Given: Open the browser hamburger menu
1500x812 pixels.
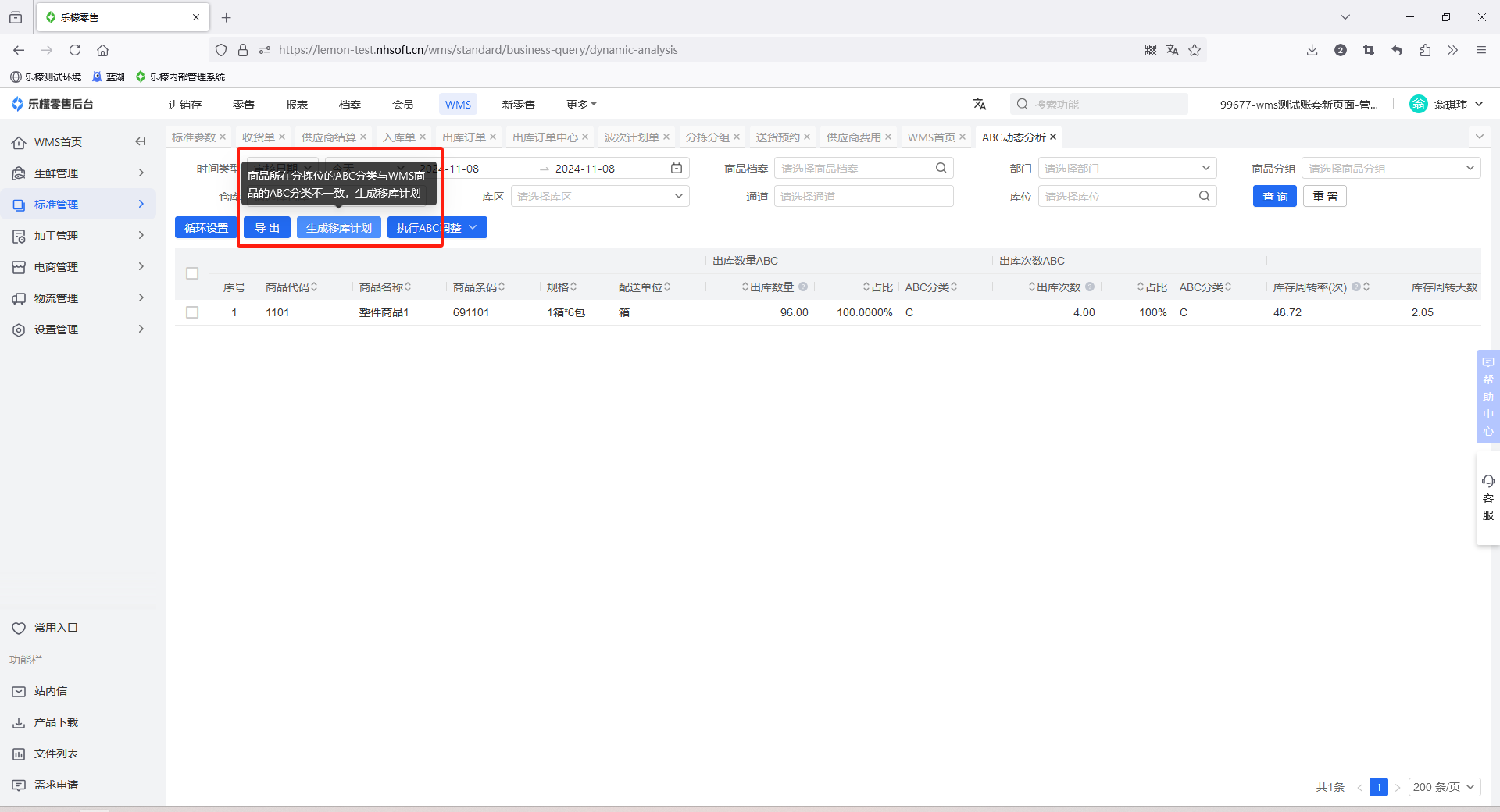Looking at the screenshot, I should click(1480, 50).
